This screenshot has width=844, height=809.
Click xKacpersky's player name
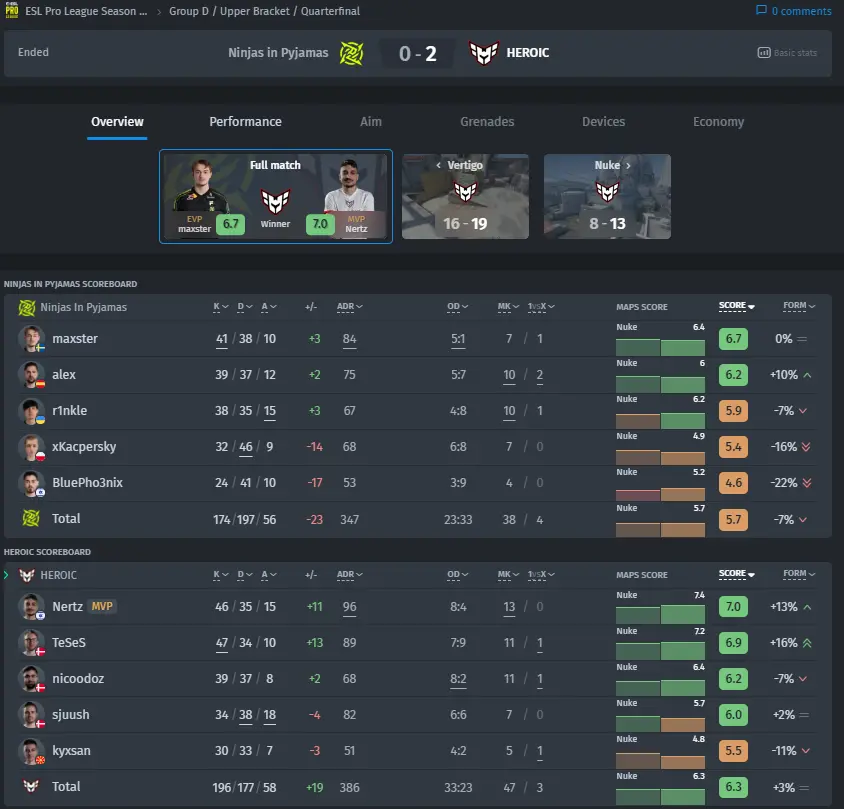coord(84,447)
